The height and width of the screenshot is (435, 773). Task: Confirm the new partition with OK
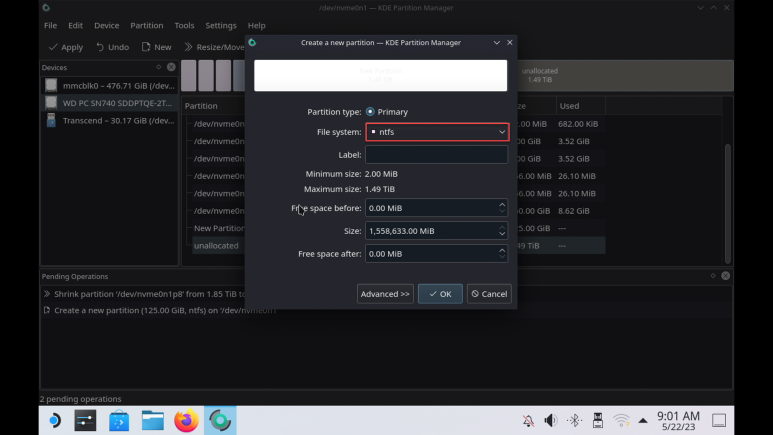(x=440, y=294)
